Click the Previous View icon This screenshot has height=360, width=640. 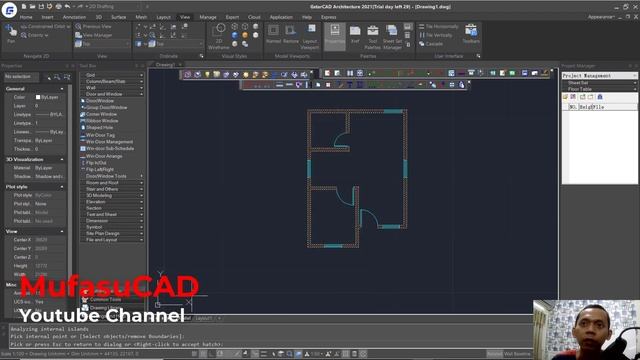click(x=79, y=26)
